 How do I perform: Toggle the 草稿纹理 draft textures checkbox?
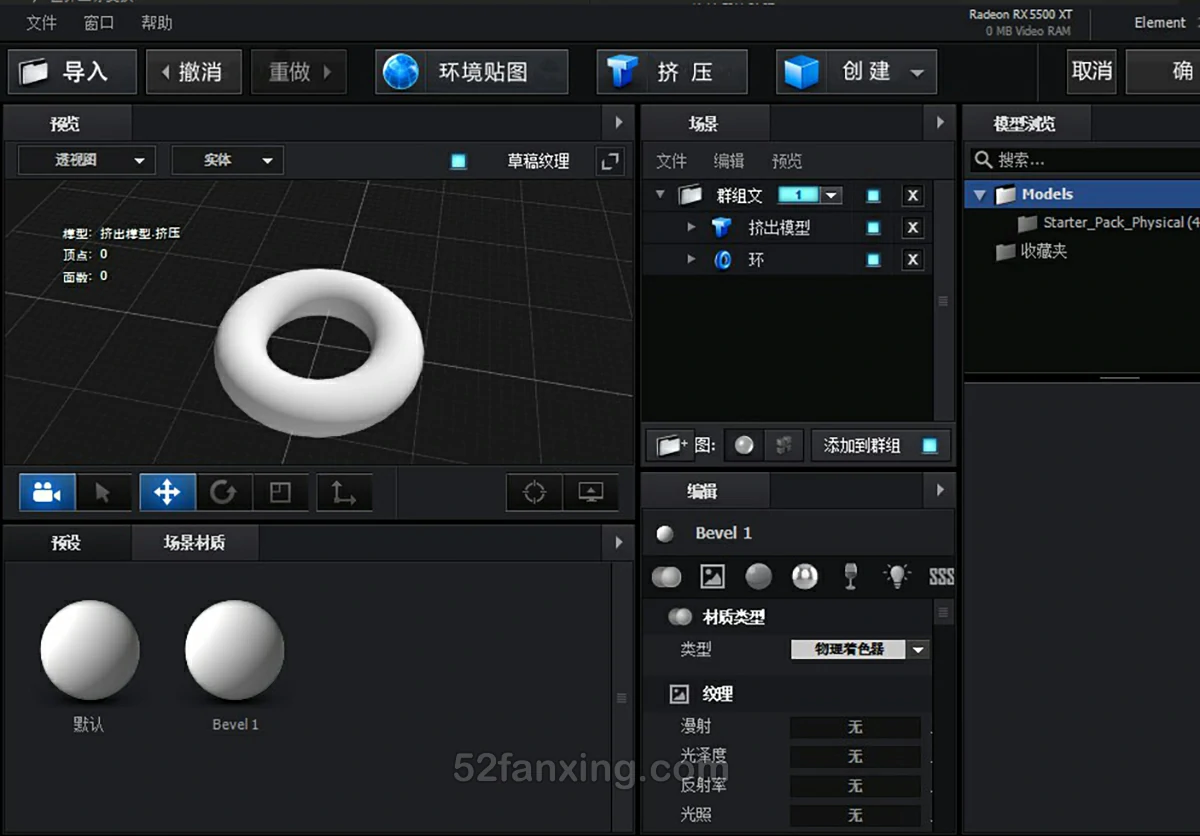click(458, 161)
